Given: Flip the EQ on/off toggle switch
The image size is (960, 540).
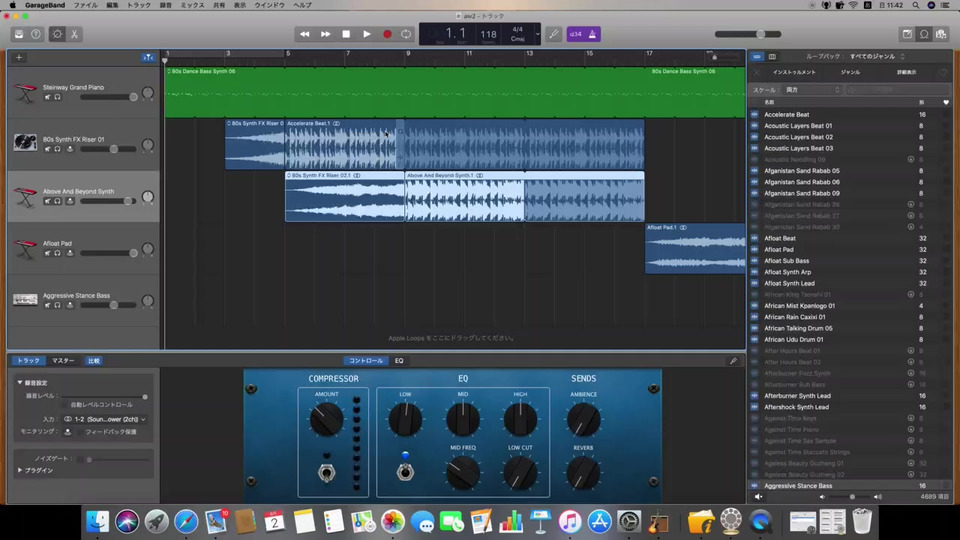Looking at the screenshot, I should (405, 471).
